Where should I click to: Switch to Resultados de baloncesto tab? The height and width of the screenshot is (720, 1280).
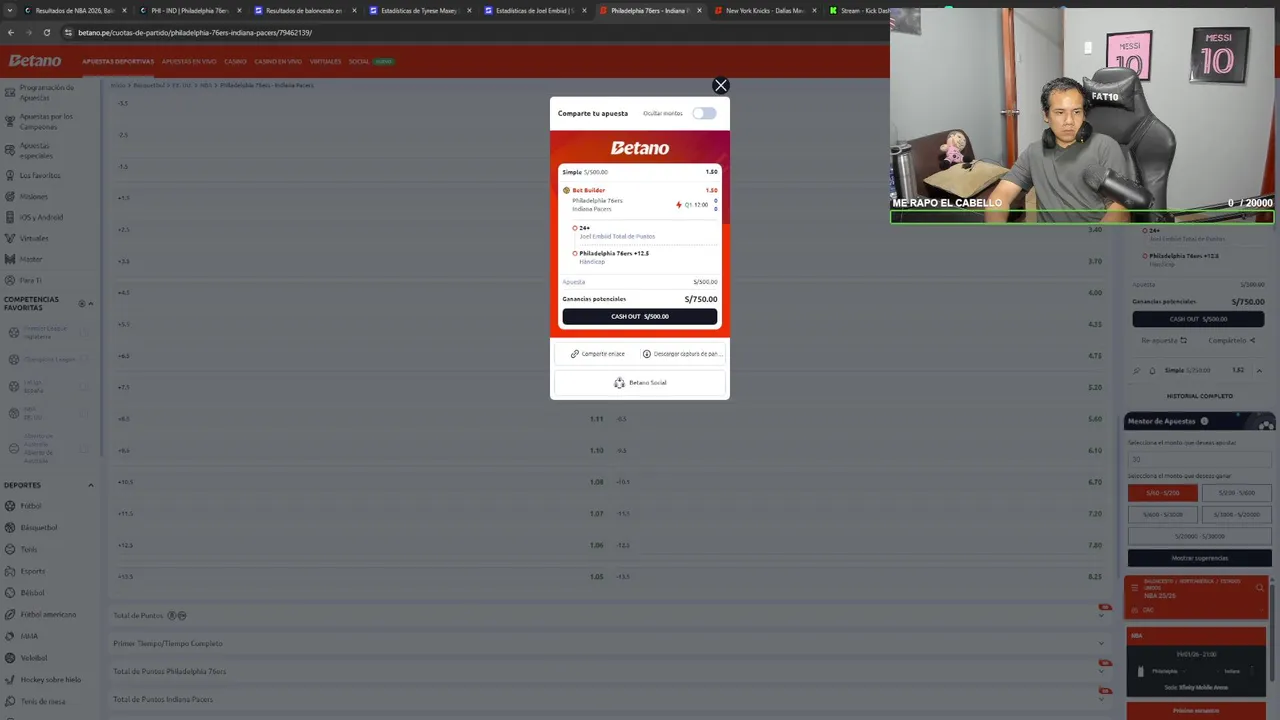point(303,10)
